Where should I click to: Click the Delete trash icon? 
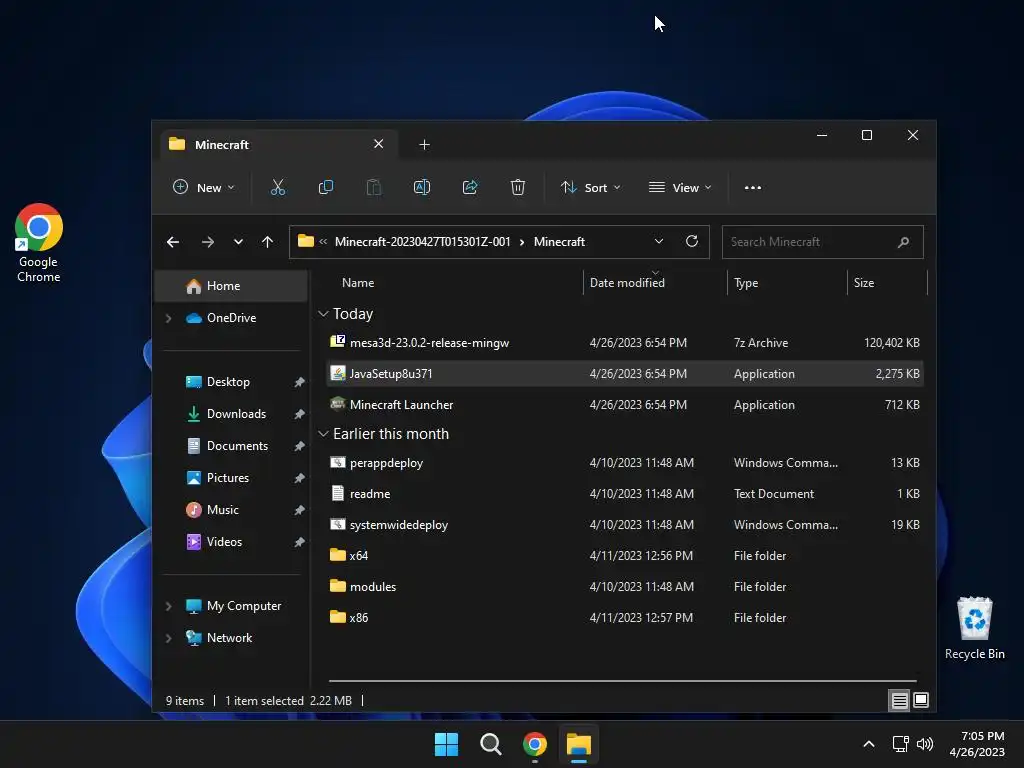pos(517,187)
